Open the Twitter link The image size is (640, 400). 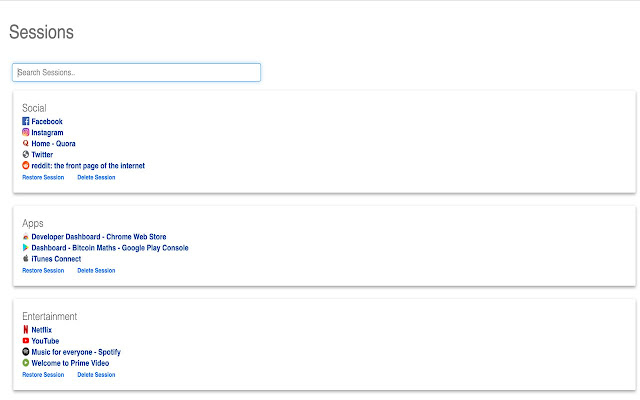[x=42, y=155]
